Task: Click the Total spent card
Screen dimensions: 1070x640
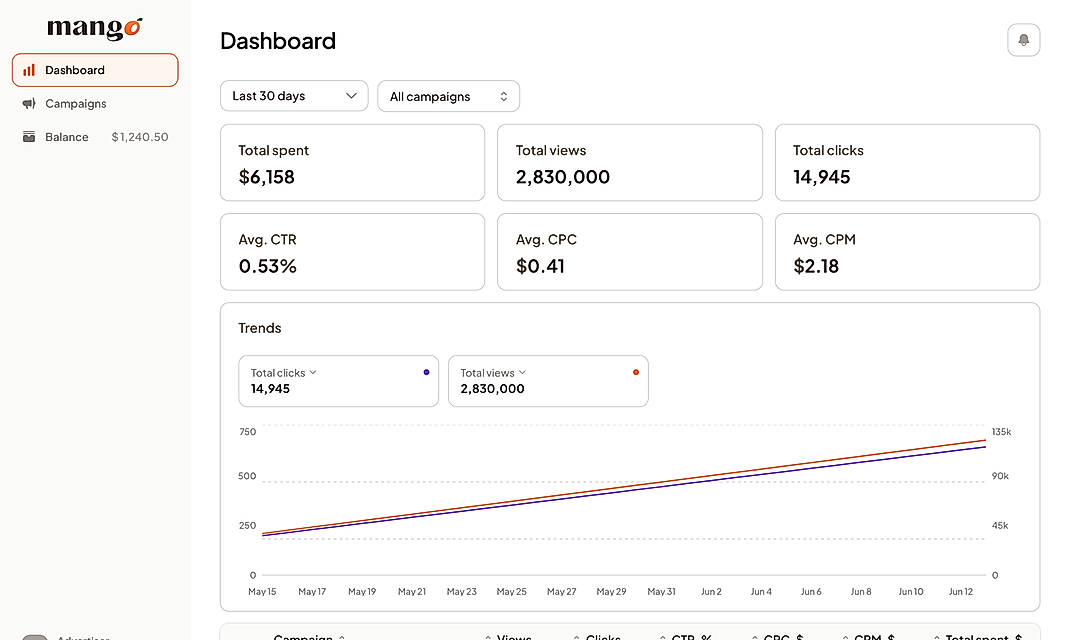Action: point(352,162)
